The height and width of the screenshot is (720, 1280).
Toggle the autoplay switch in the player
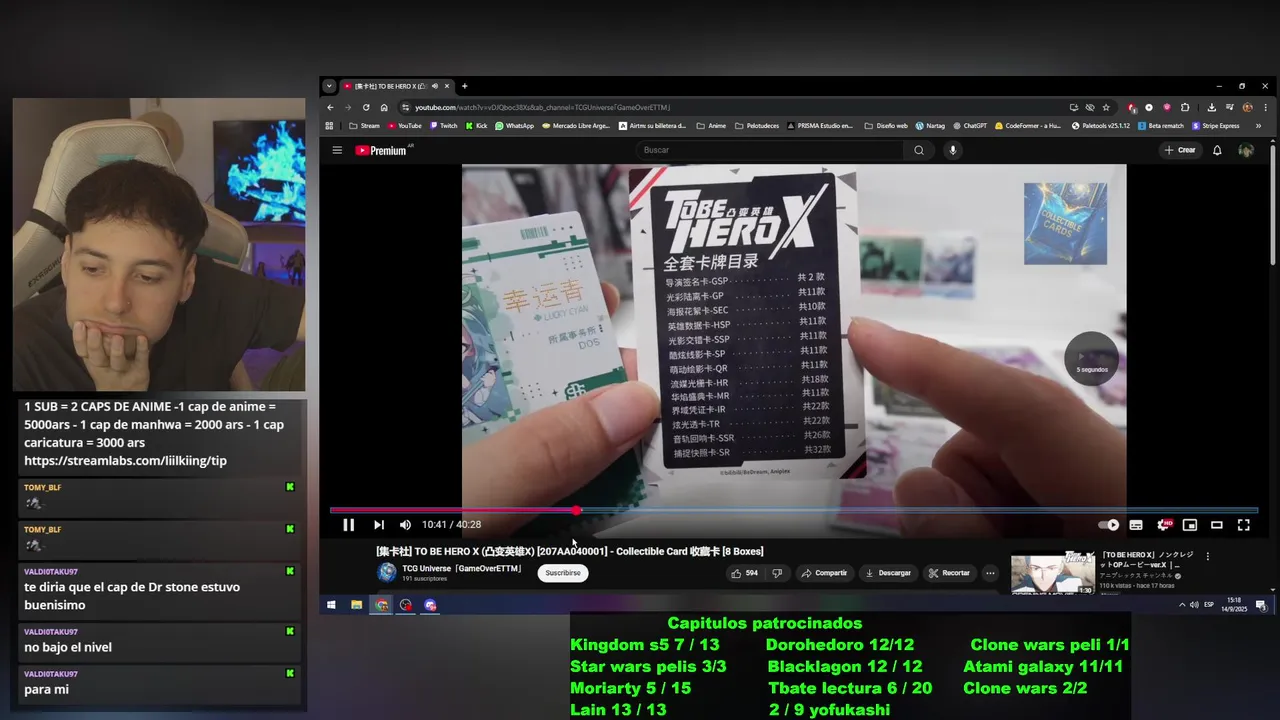coord(1108,525)
